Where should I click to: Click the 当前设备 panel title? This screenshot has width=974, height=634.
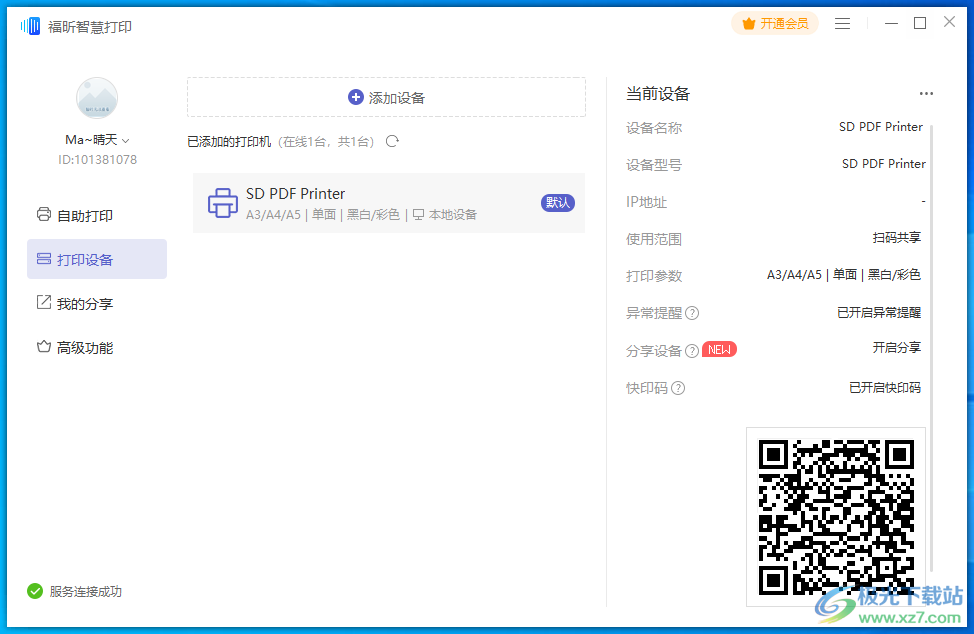(658, 94)
